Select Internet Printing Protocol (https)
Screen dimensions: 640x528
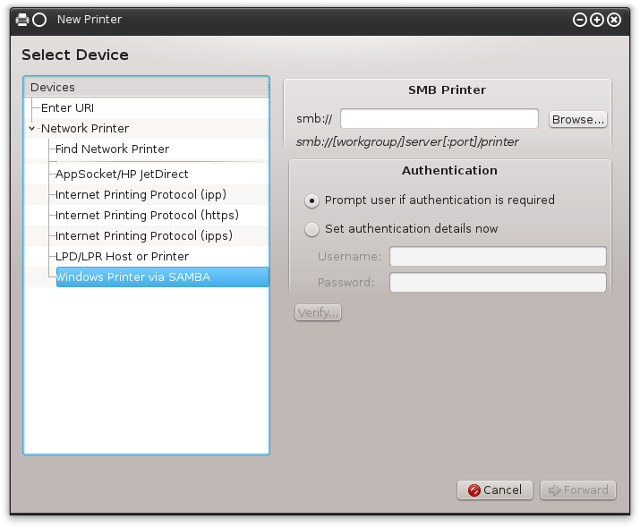coord(147,215)
